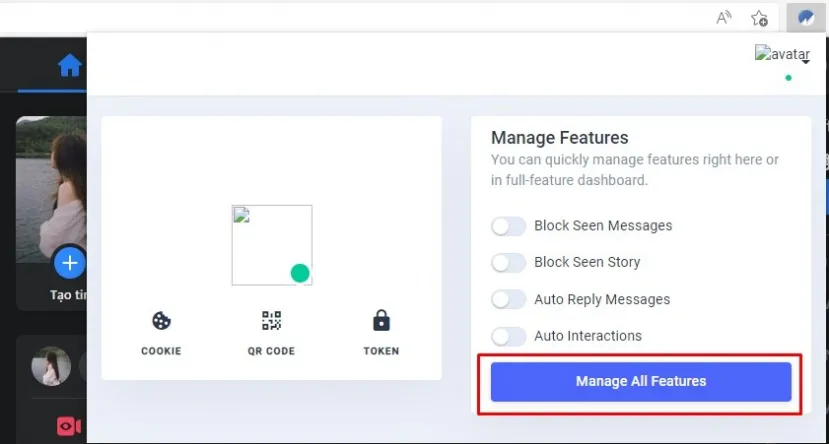Click the Read Aloud icon in address bar
This screenshot has height=444, width=829.
click(725, 17)
